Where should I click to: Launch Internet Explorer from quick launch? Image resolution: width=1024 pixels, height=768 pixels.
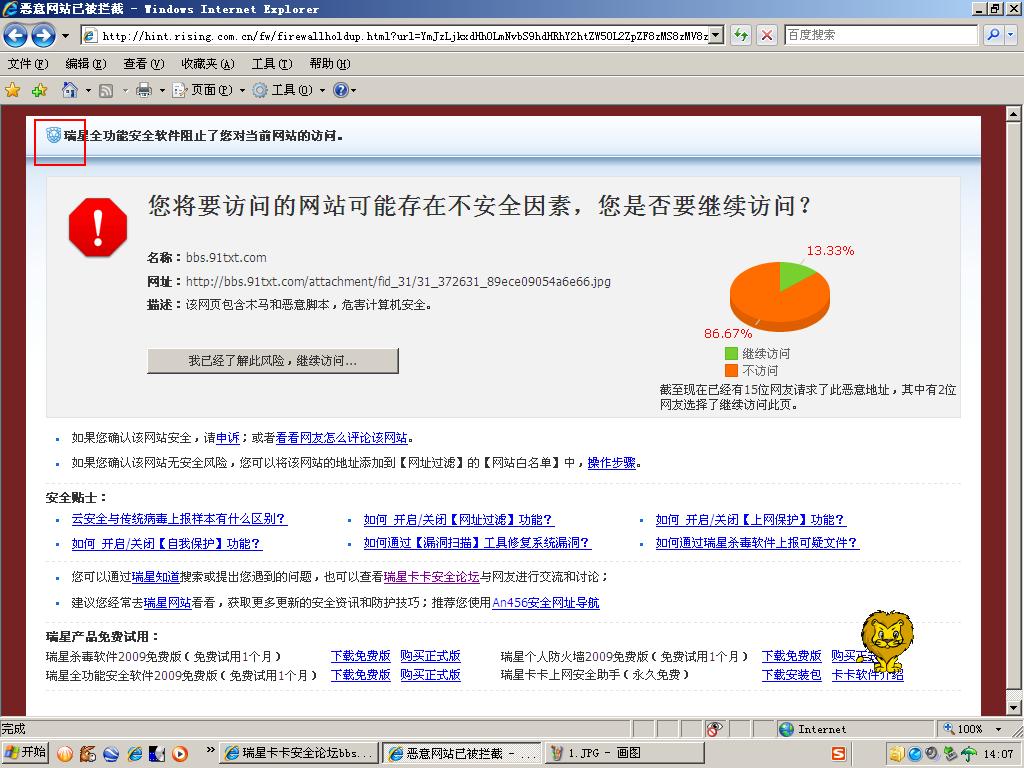[x=135, y=754]
